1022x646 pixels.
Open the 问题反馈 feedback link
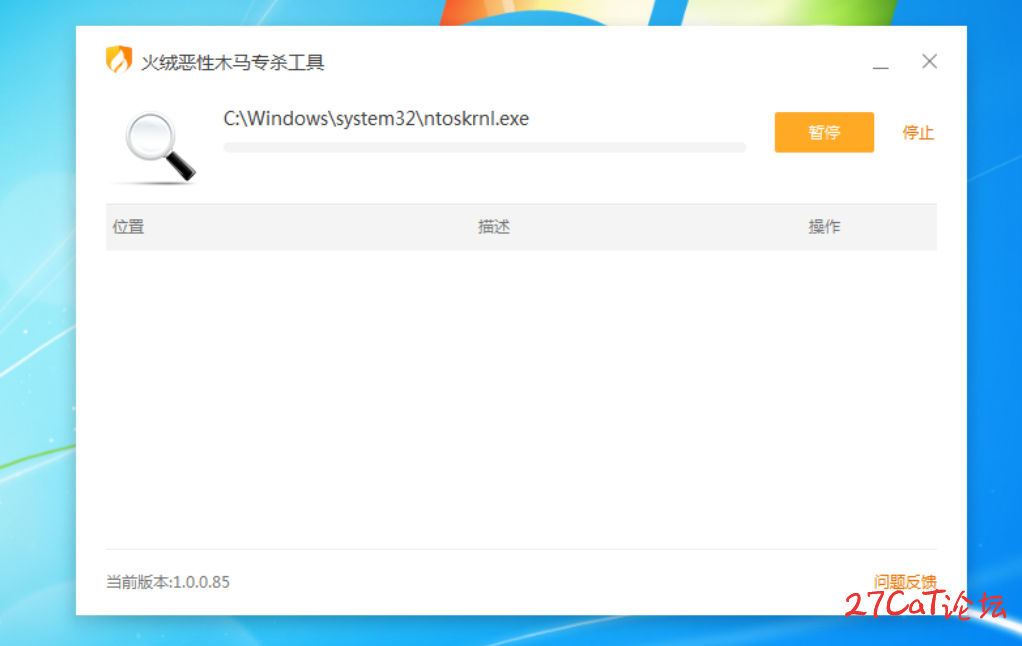coord(905,581)
